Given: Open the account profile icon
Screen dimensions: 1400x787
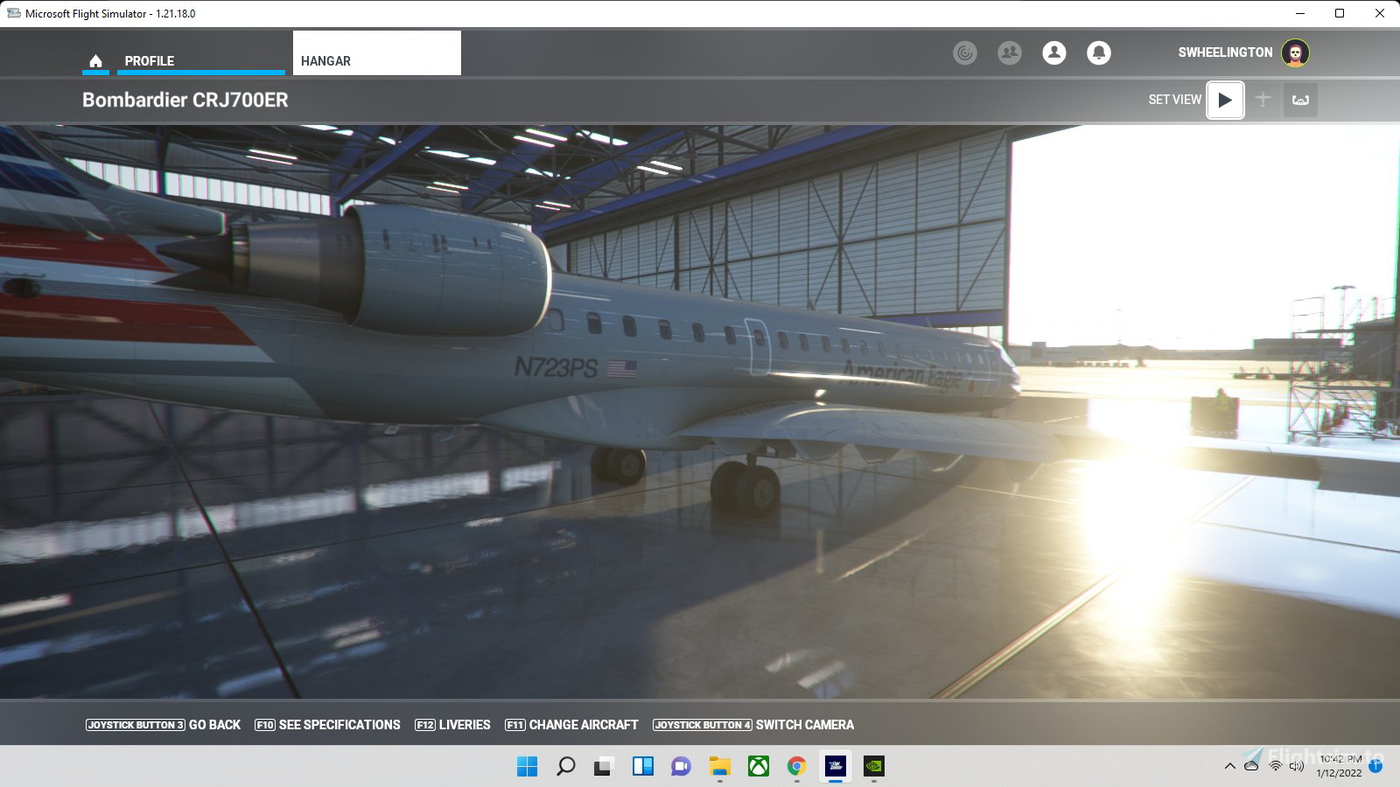Looking at the screenshot, I should [1054, 52].
